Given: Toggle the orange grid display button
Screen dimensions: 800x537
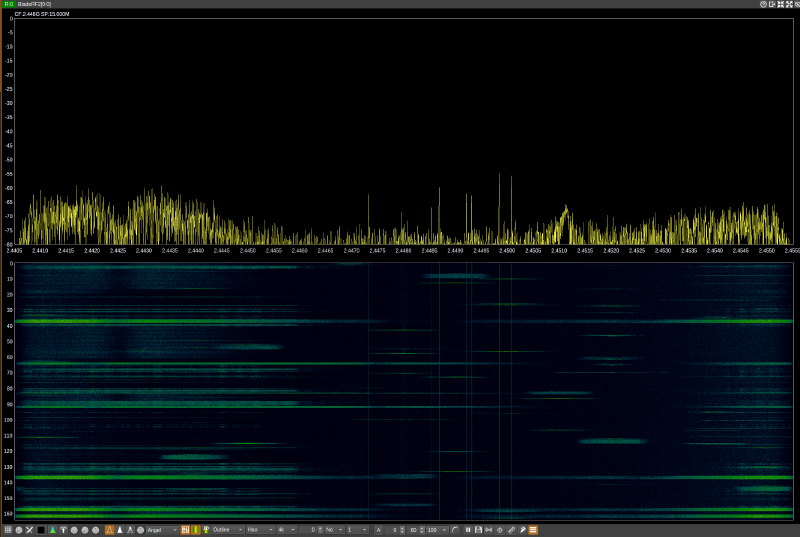Looking at the screenshot, I should click(x=185, y=529).
